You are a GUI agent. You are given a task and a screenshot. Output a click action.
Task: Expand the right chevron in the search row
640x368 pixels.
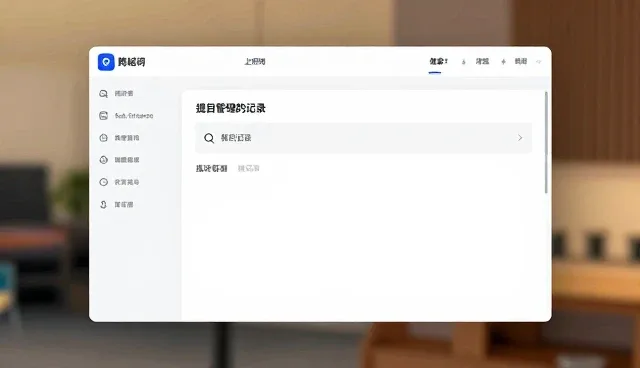520,138
